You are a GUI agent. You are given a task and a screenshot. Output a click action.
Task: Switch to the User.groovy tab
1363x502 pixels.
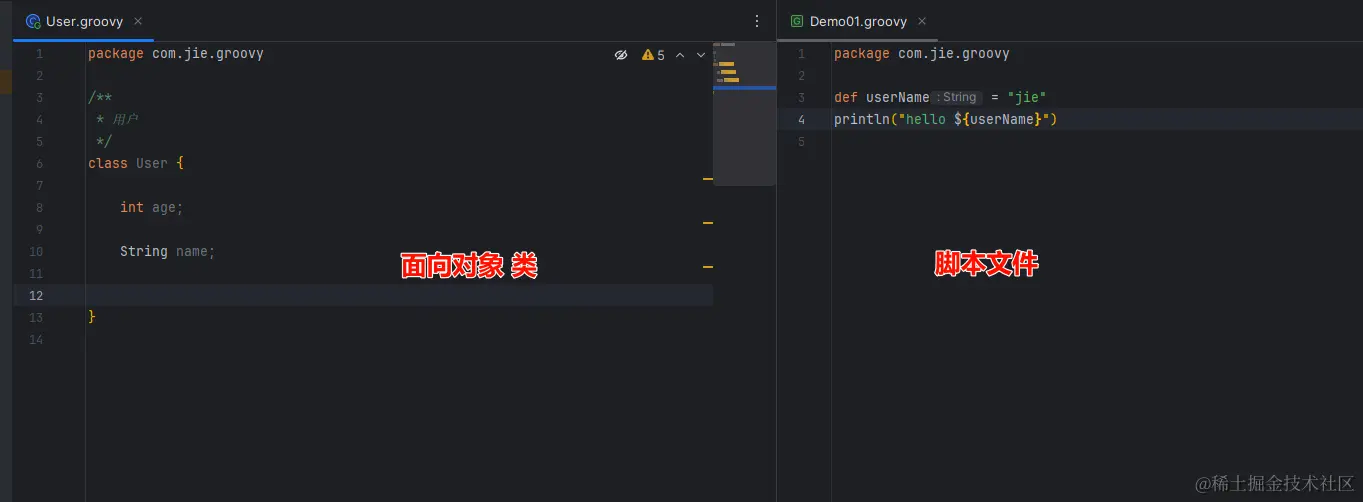click(x=84, y=21)
